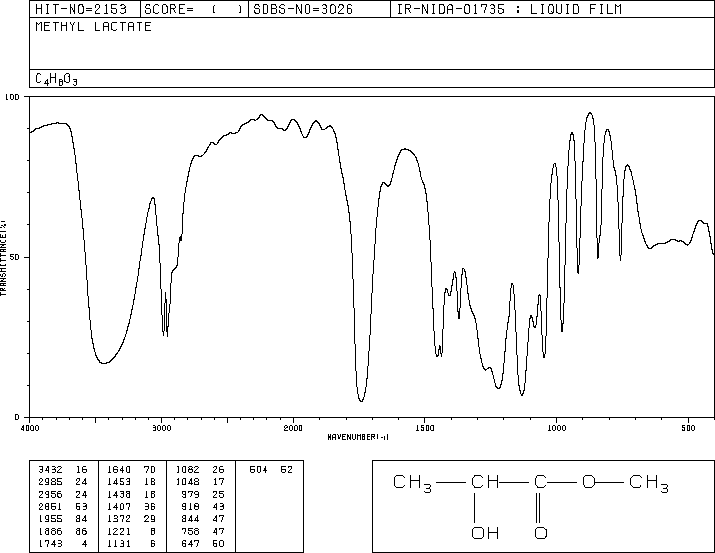Select the SCORE= ( ) header field
This screenshot has height=553, width=715.
pos(194,9)
